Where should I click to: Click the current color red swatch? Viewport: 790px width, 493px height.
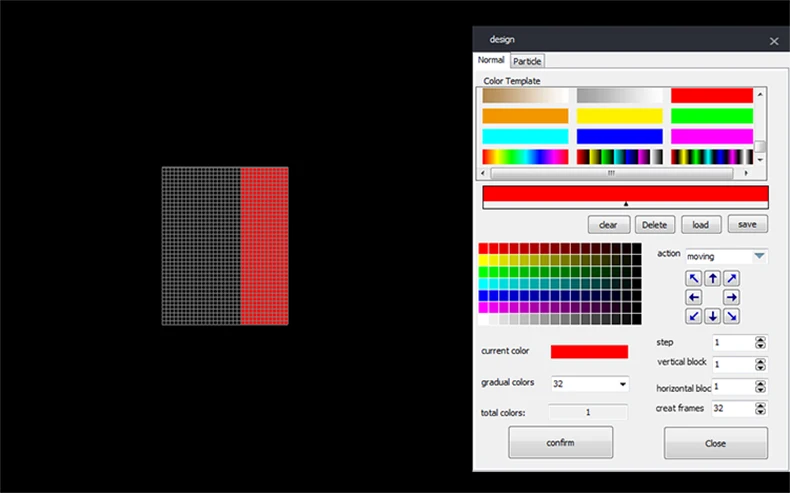click(589, 351)
